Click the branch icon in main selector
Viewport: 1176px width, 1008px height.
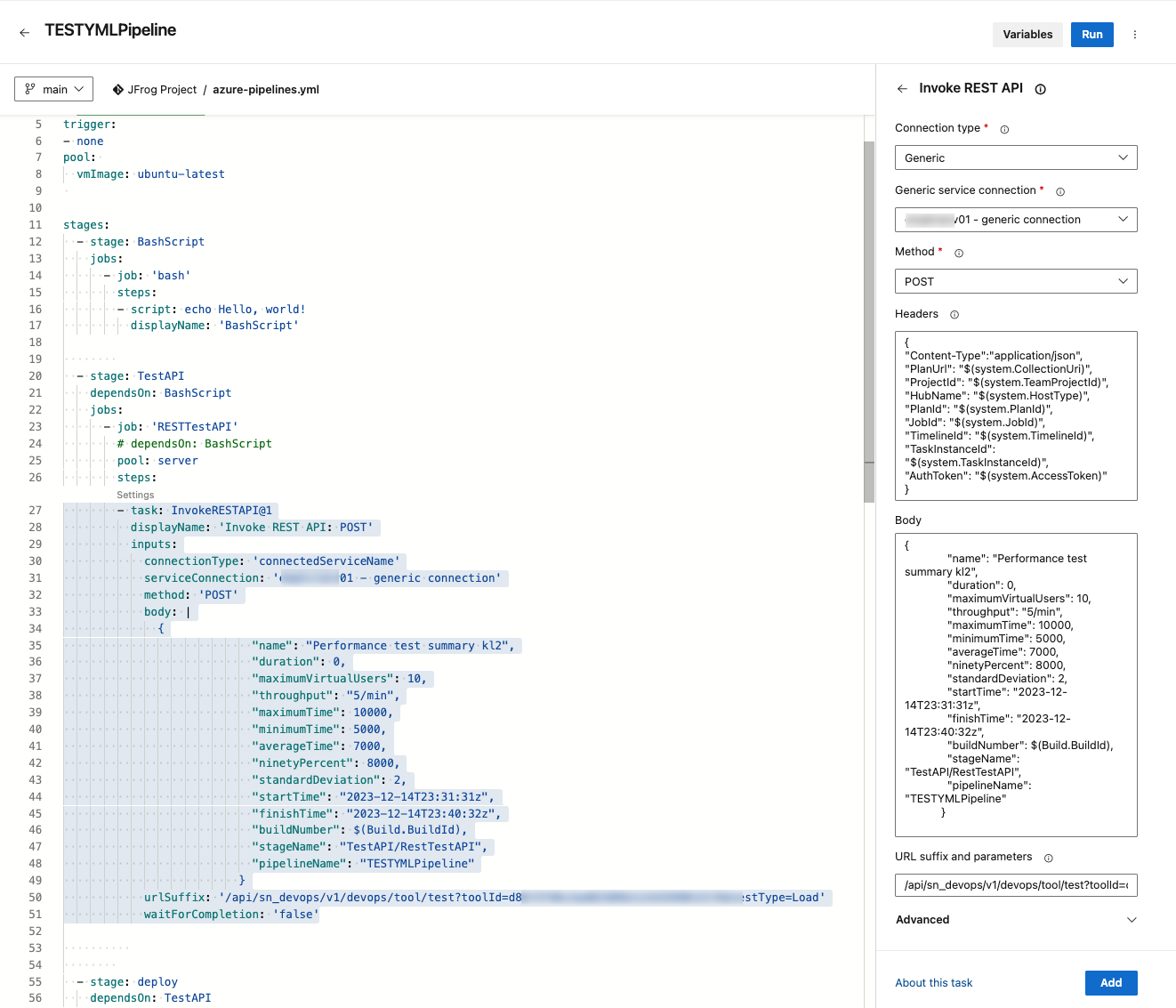point(30,89)
